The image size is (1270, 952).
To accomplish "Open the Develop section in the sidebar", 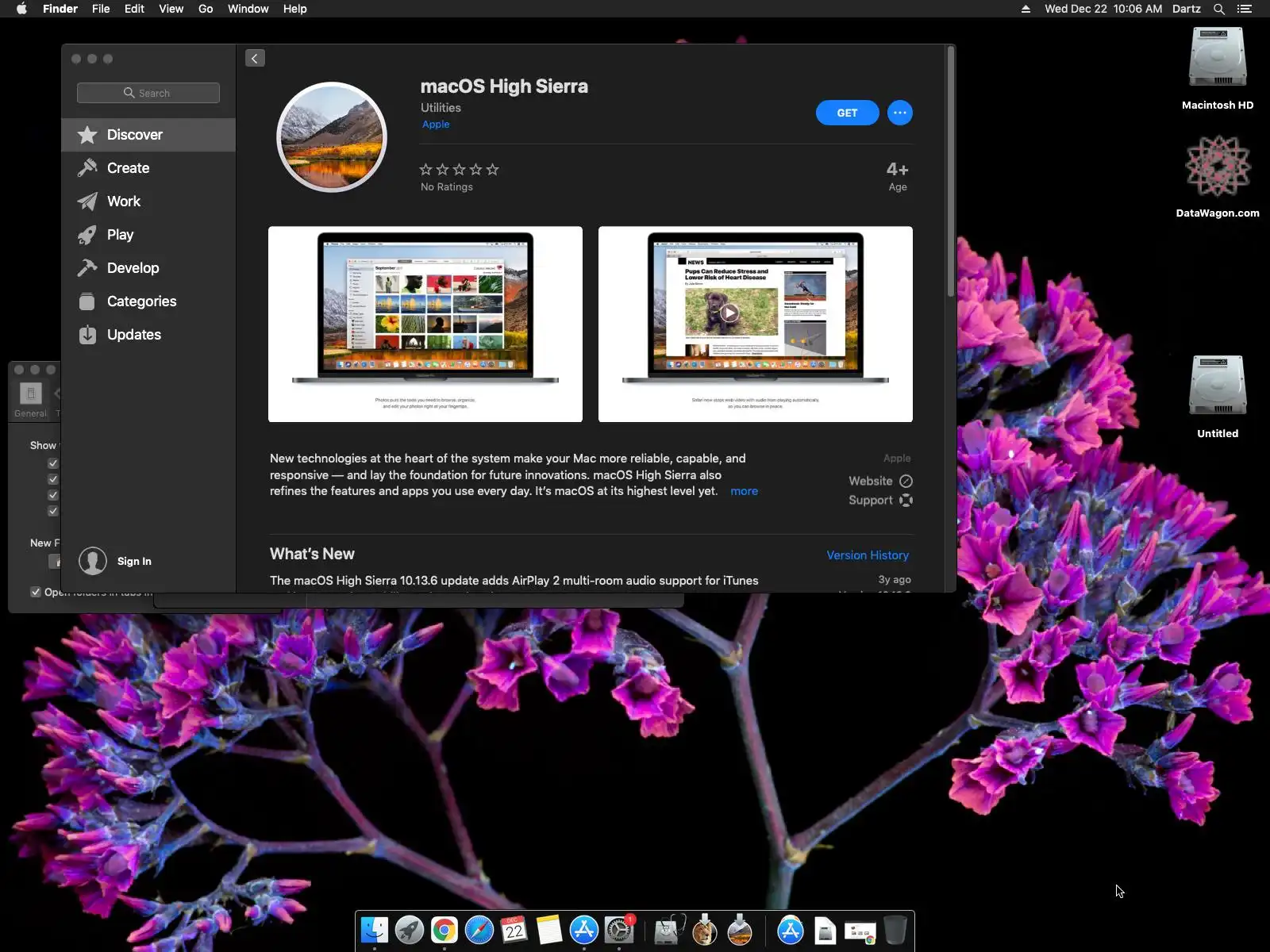I will (x=148, y=268).
